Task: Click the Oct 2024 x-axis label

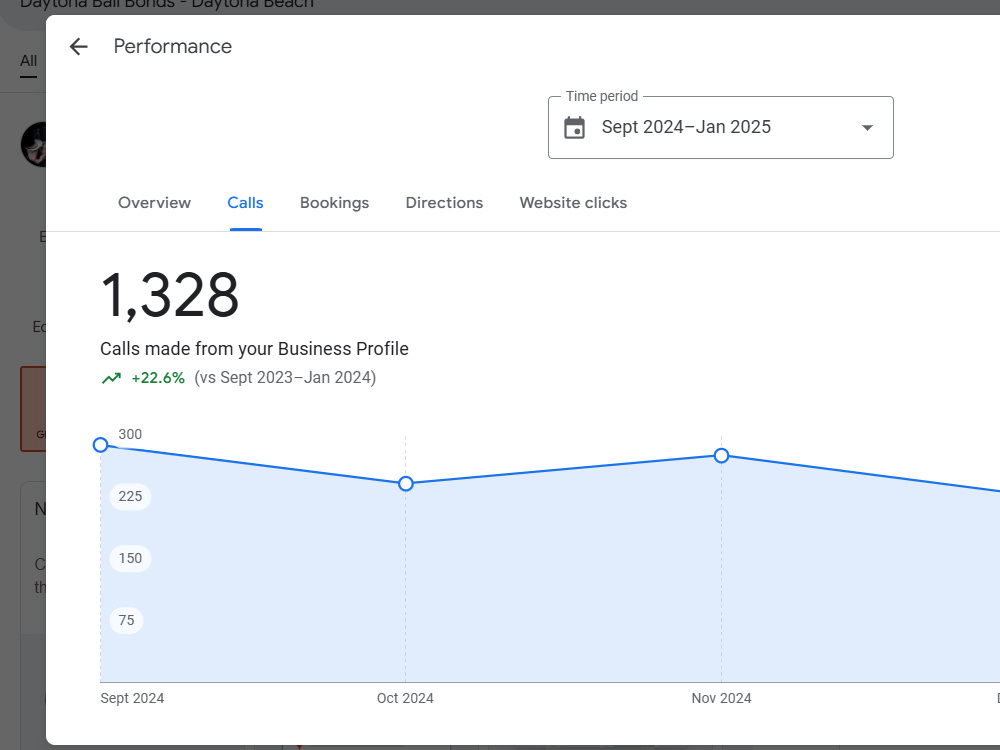Action: (x=405, y=698)
